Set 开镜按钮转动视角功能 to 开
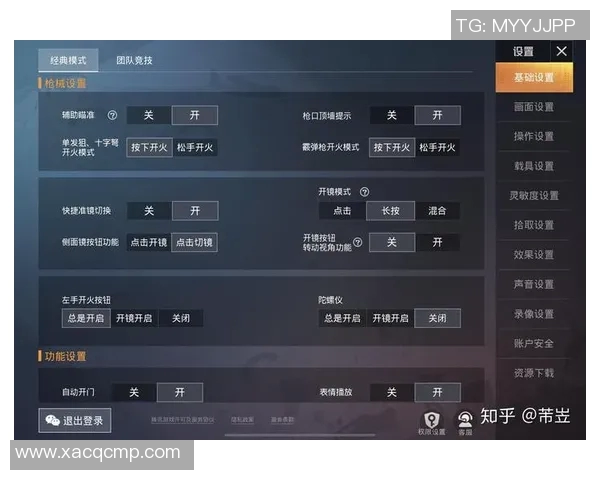Viewport: 600px width, 480px height. tap(437, 242)
